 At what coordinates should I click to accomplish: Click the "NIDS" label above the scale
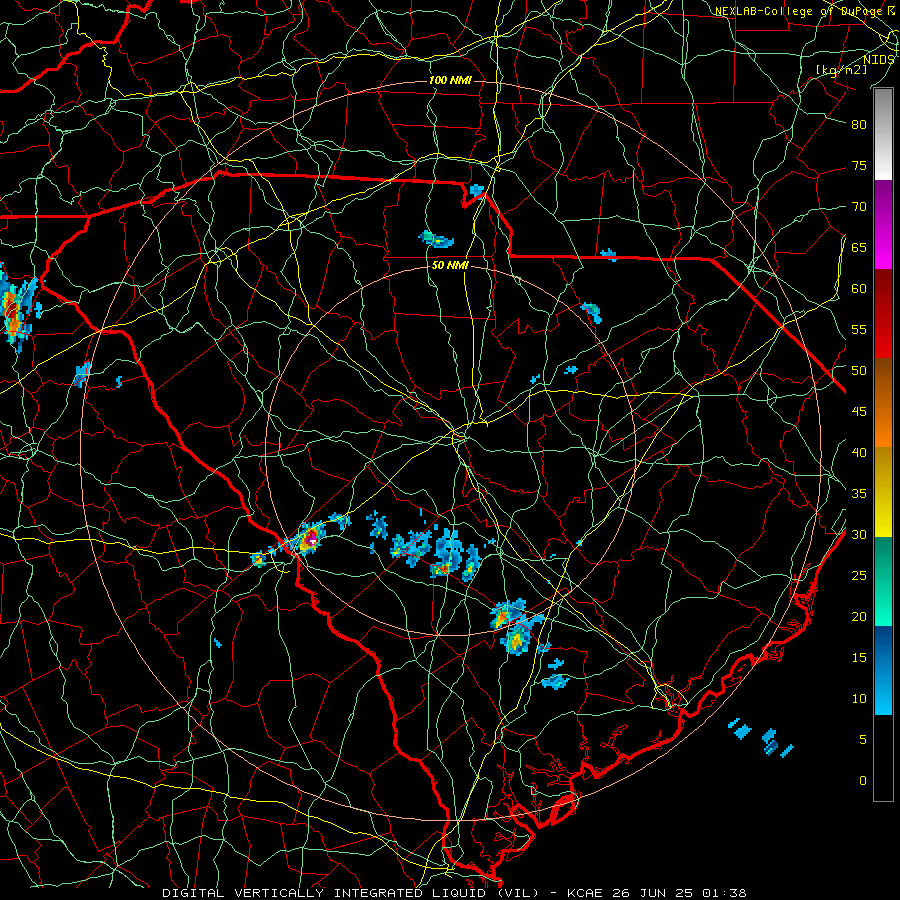coord(878,60)
